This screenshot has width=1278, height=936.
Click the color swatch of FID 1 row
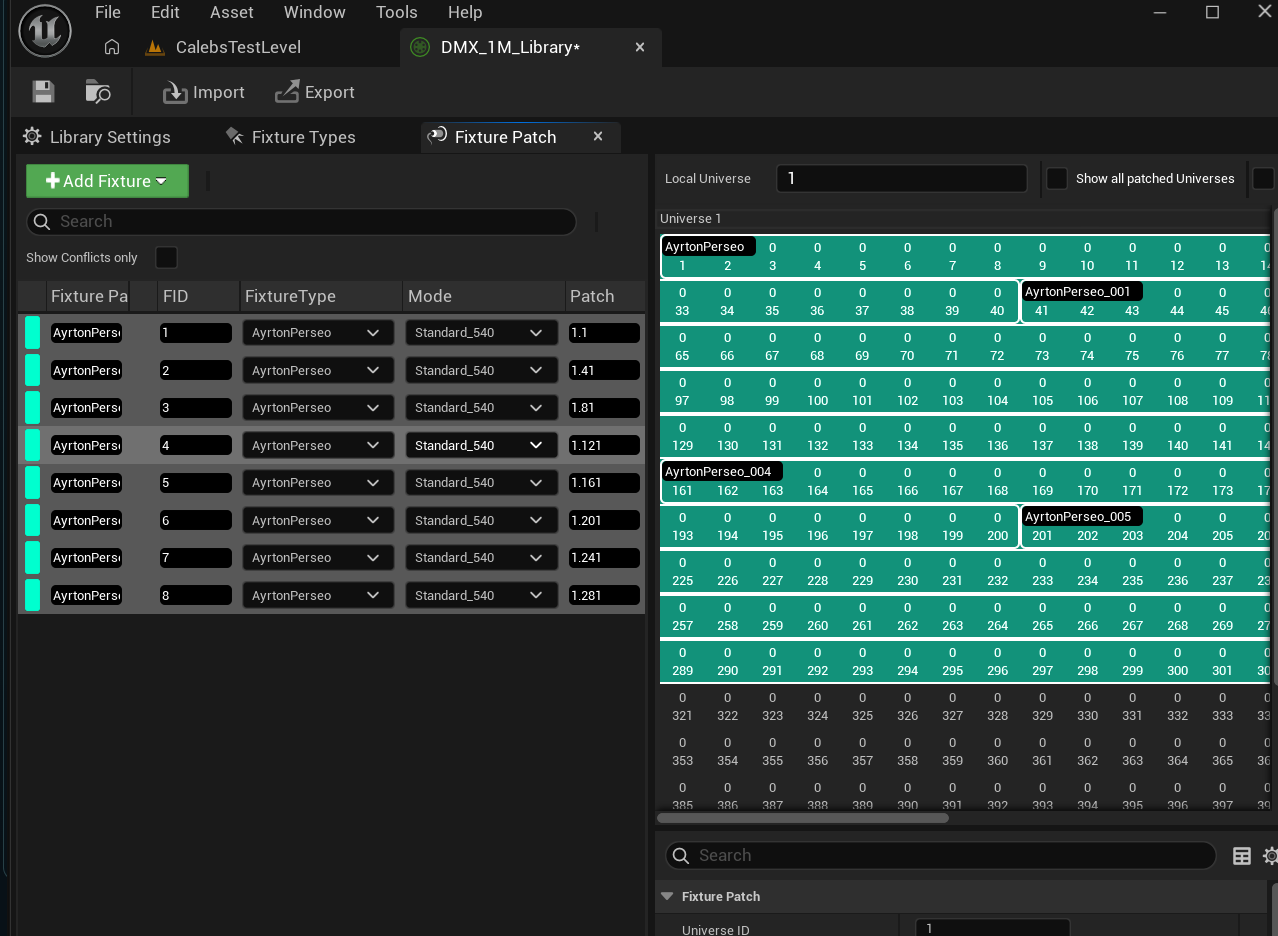pyautogui.click(x=33, y=333)
